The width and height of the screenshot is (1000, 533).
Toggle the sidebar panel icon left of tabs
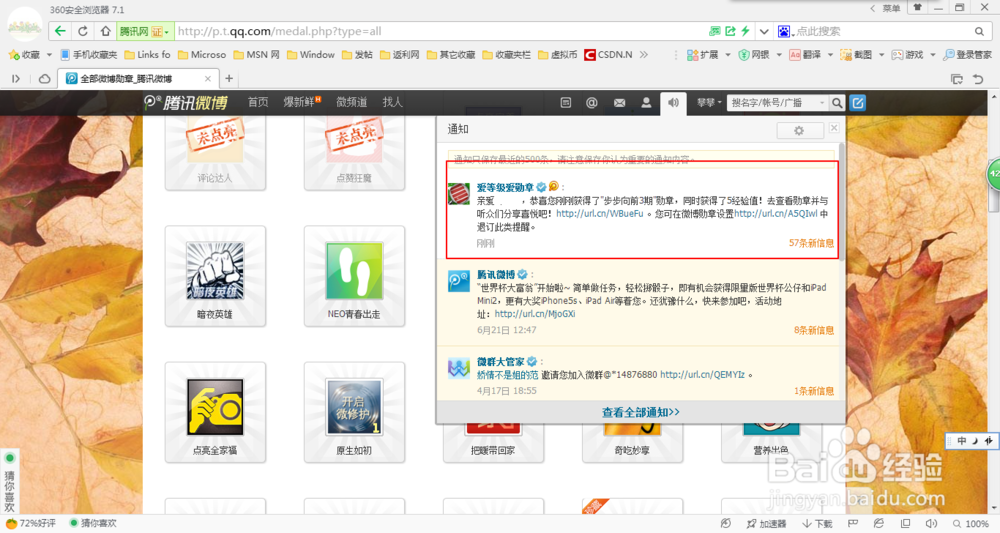tap(16, 79)
